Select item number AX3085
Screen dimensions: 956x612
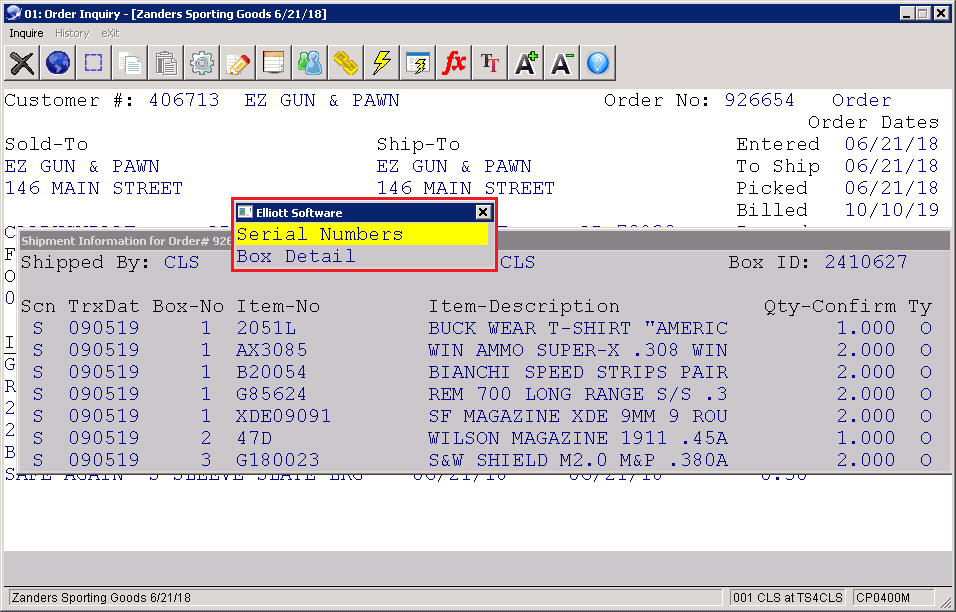click(x=271, y=350)
